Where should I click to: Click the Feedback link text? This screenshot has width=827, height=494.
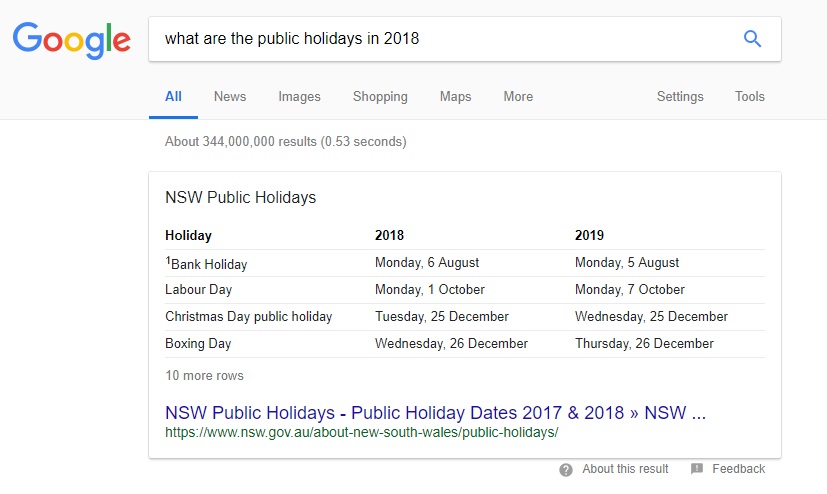[738, 469]
